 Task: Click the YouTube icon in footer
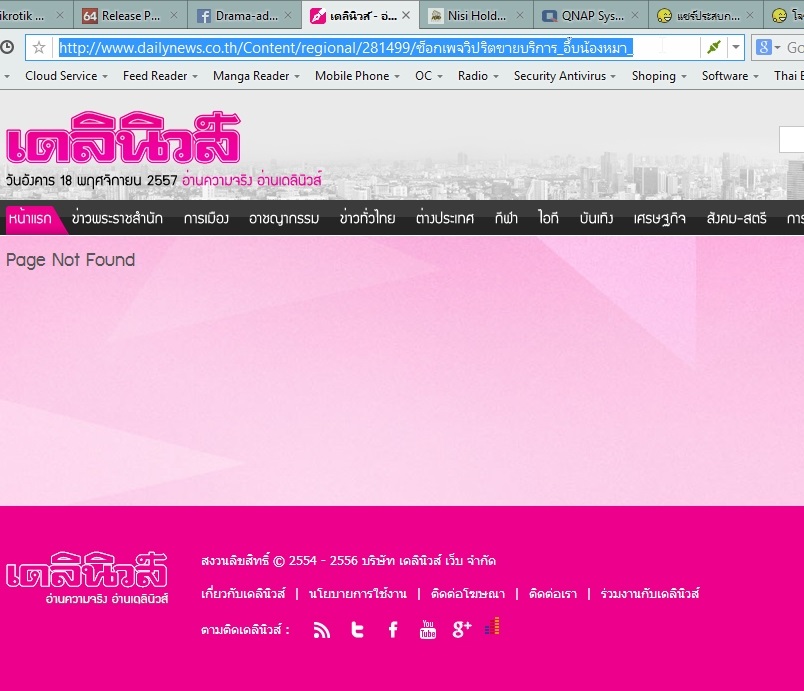[428, 629]
